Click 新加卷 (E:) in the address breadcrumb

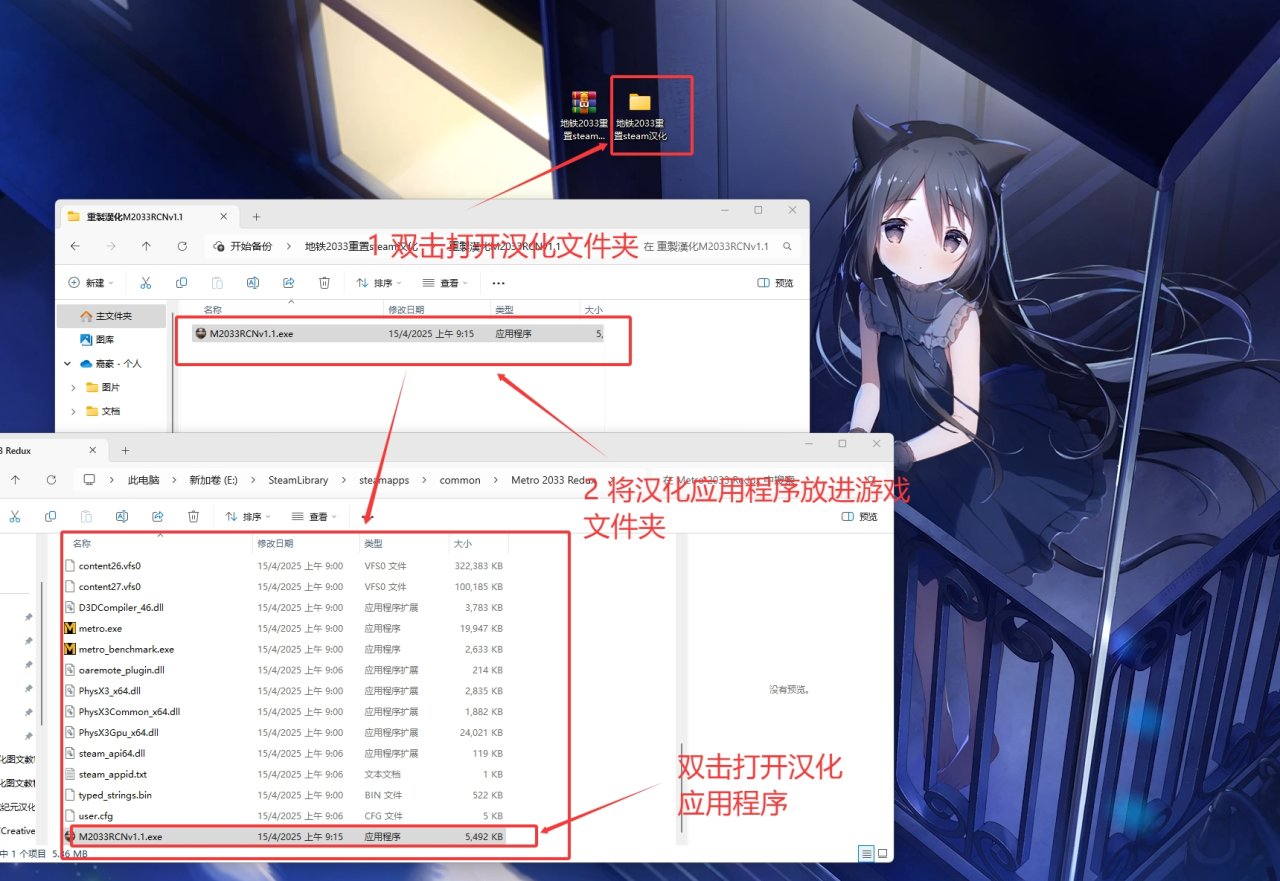pyautogui.click(x=214, y=480)
